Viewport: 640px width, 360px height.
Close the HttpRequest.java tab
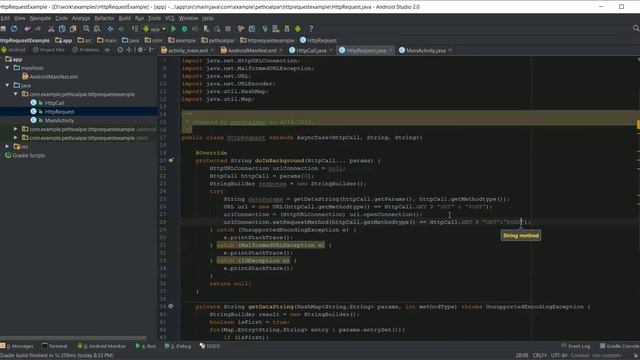coord(390,50)
